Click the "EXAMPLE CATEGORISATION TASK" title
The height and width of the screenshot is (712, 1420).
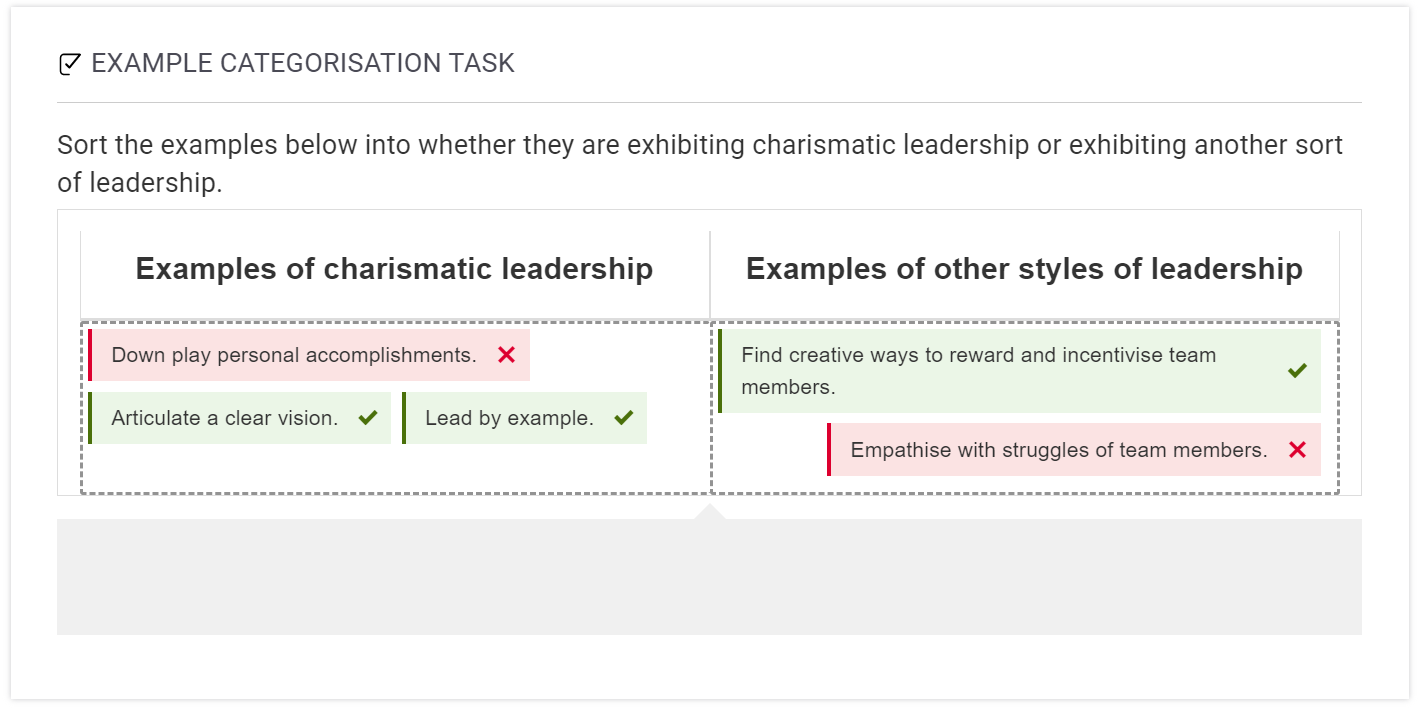302,64
